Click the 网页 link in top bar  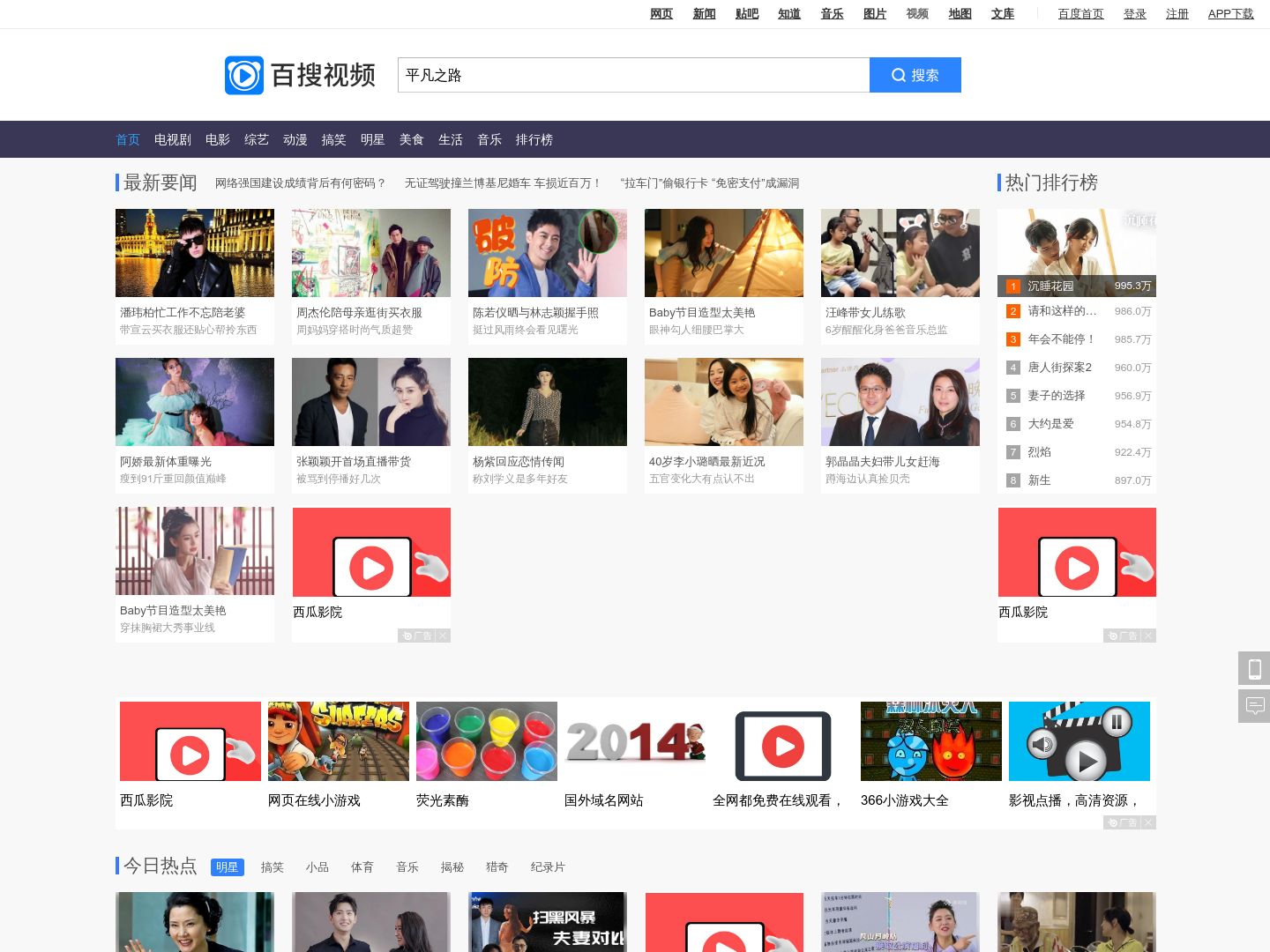click(x=661, y=13)
